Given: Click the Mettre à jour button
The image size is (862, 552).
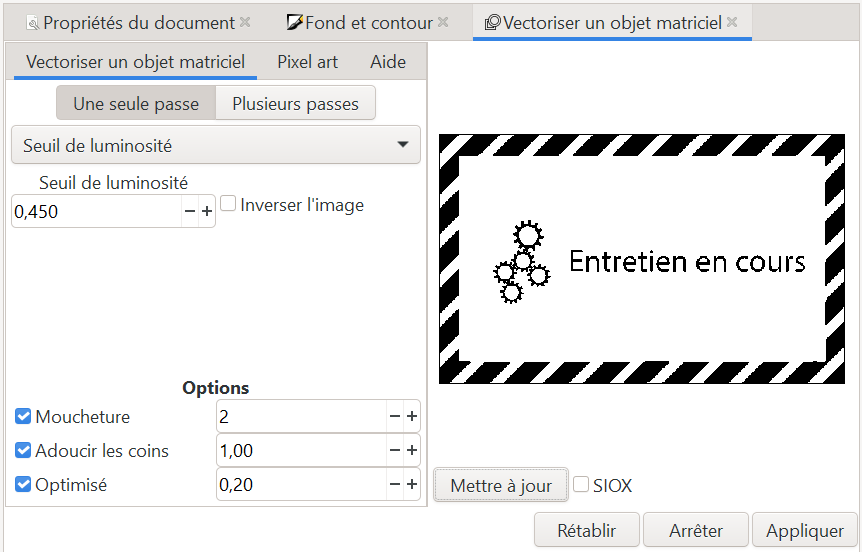Looking at the screenshot, I should [501, 486].
